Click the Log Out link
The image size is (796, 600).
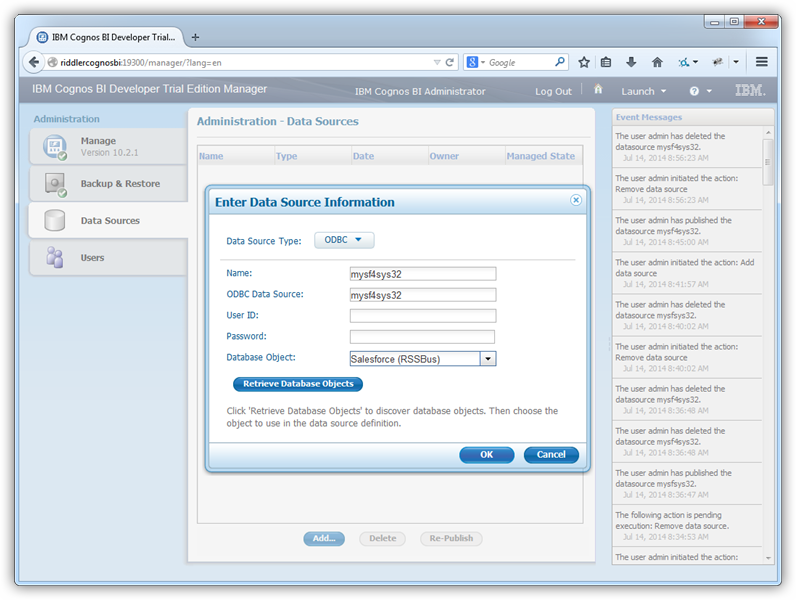(553, 91)
